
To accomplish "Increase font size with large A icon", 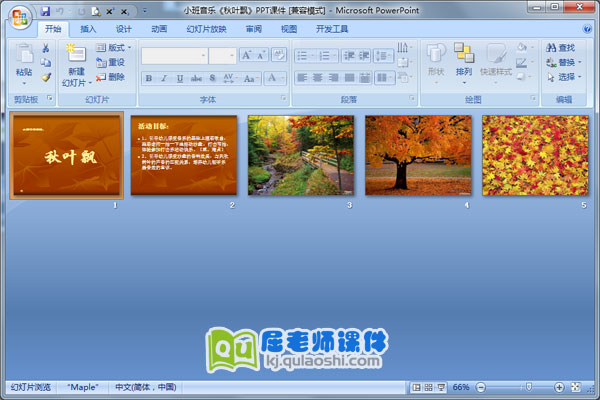I will [x=246, y=56].
